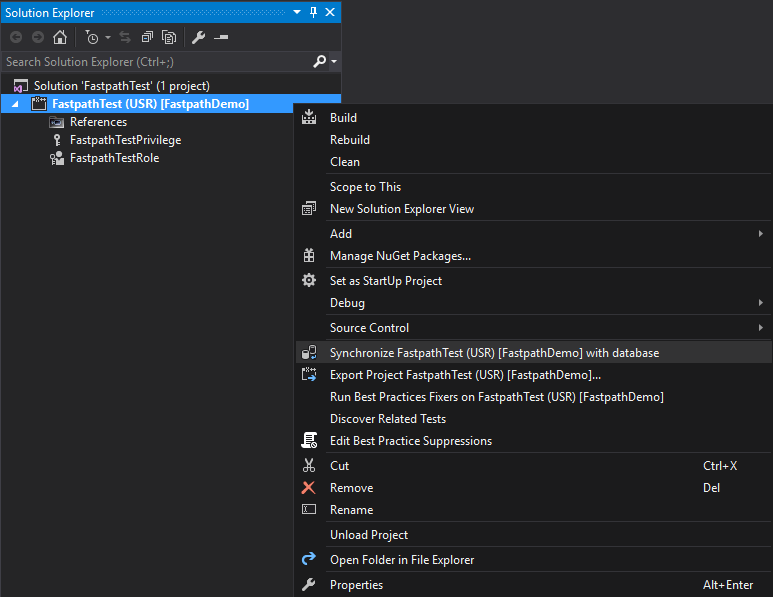Open the search options dropdown arrow
The width and height of the screenshot is (773, 597).
click(x=334, y=62)
